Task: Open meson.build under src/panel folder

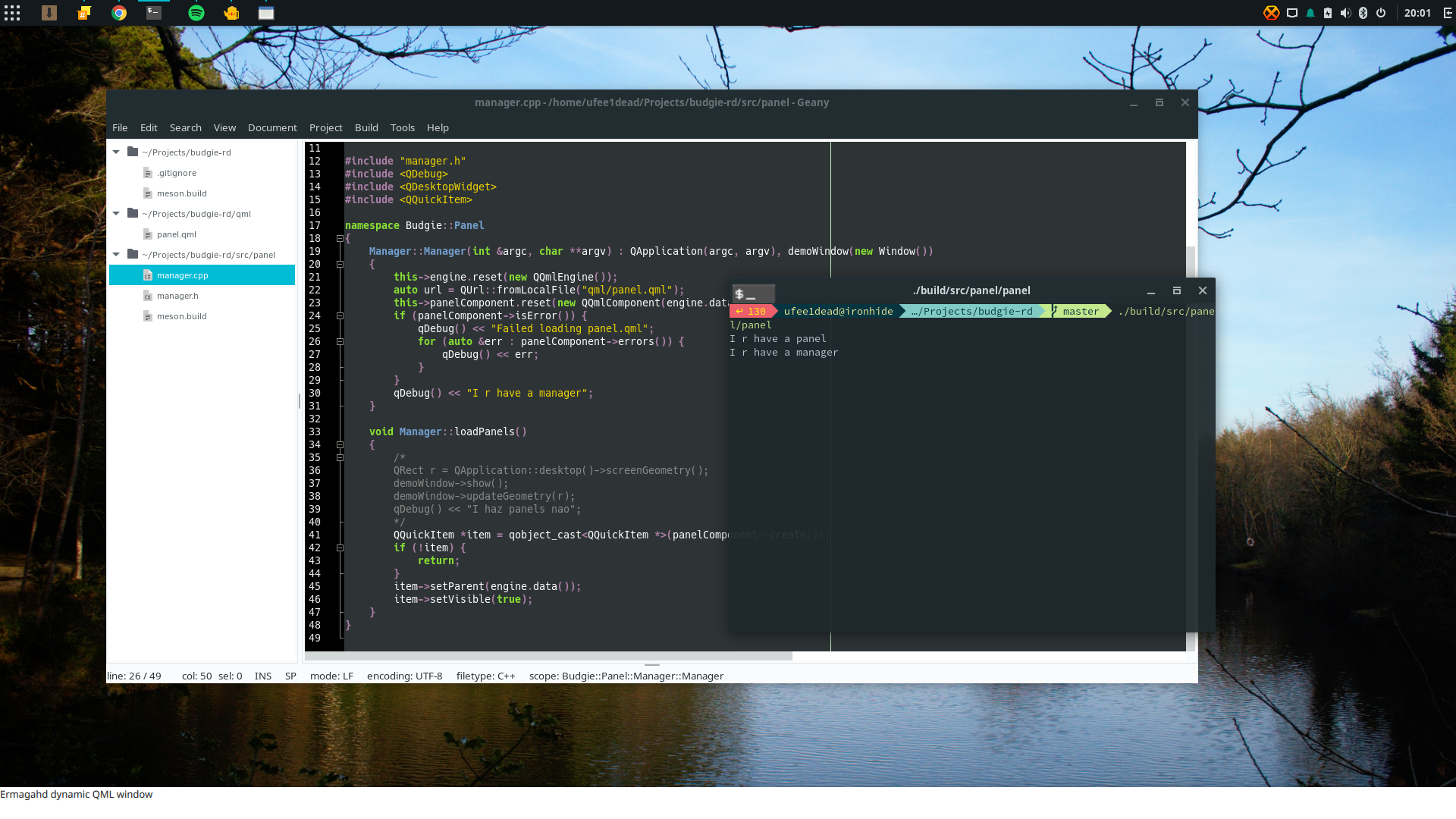Action: click(x=181, y=316)
